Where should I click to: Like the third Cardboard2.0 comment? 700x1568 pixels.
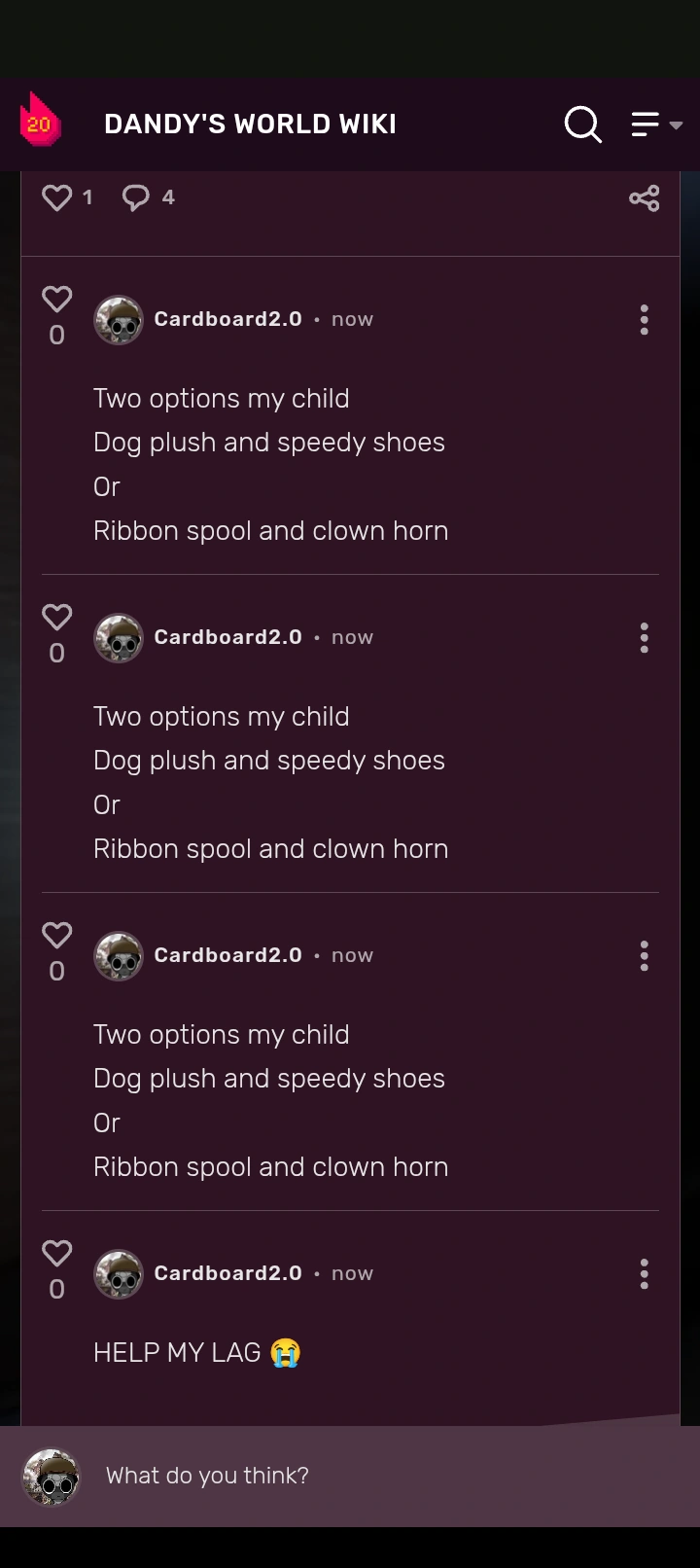57,936
